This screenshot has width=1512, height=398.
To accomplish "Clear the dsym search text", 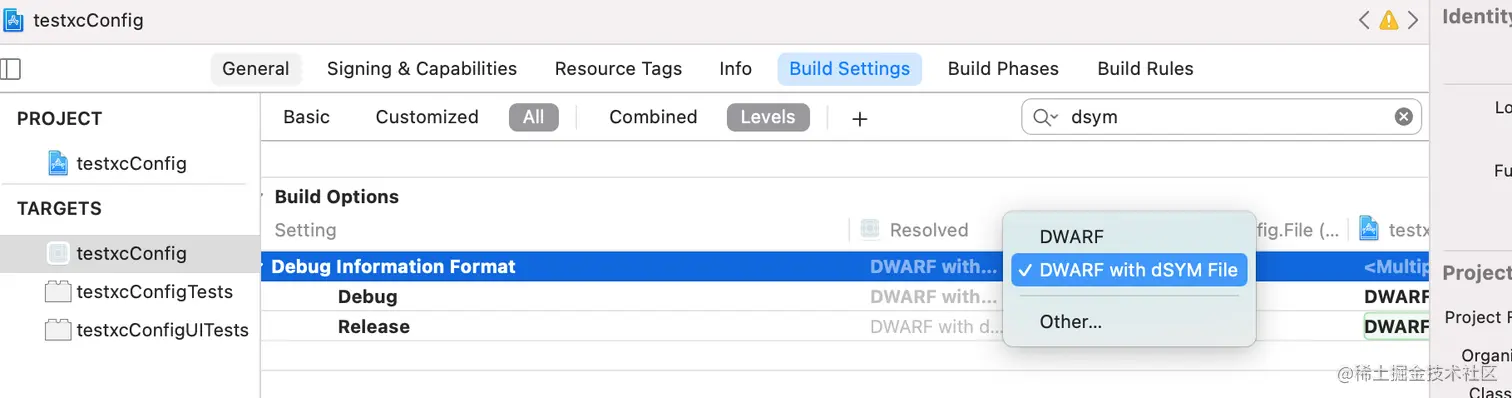I will [1403, 117].
